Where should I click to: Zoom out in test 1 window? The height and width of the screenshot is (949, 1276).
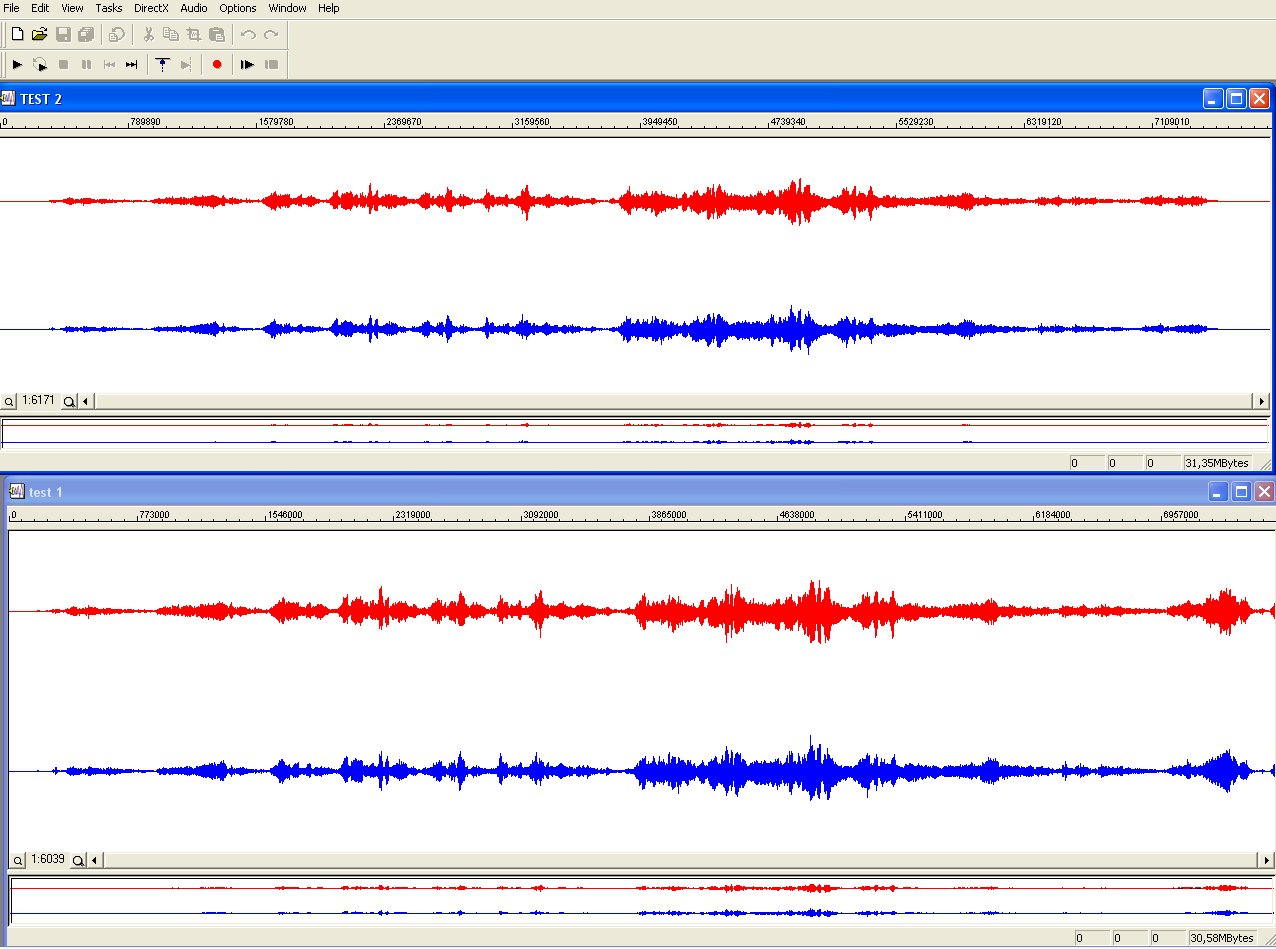[17, 860]
